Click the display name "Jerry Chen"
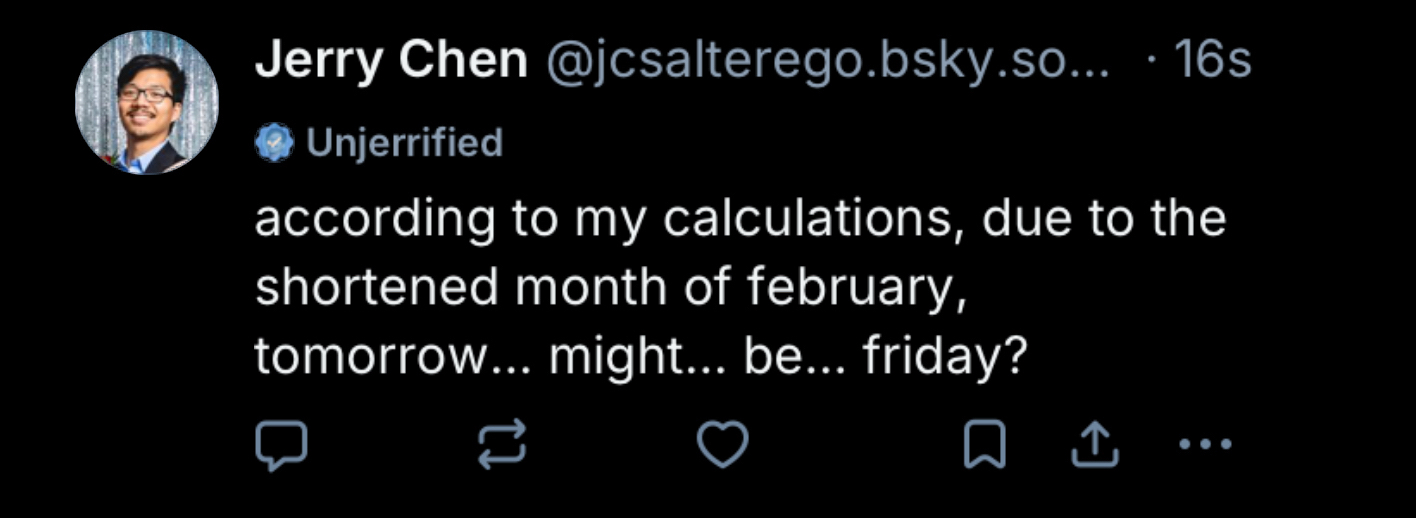Image resolution: width=1416 pixels, height=518 pixels. [x=391, y=62]
